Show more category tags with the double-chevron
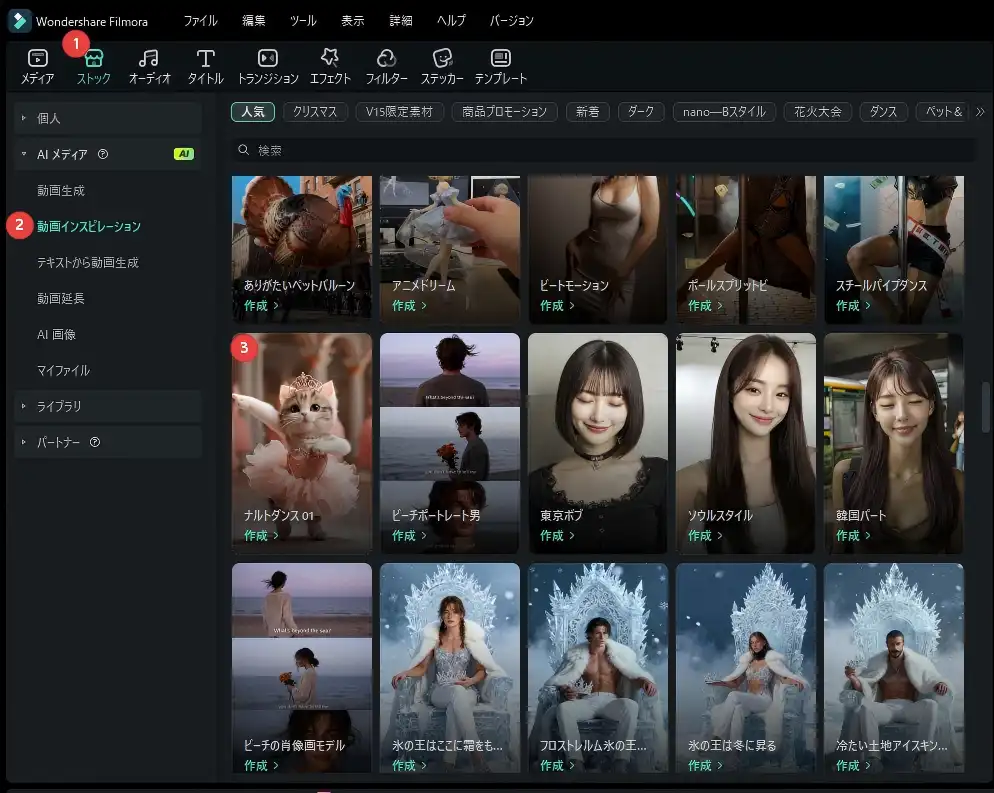The height and width of the screenshot is (793, 994). point(980,112)
